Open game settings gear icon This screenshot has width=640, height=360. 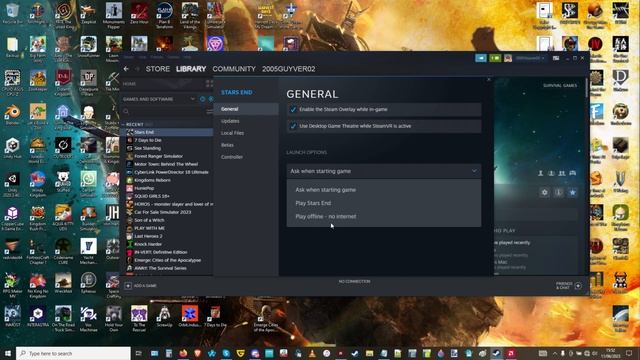[544, 192]
